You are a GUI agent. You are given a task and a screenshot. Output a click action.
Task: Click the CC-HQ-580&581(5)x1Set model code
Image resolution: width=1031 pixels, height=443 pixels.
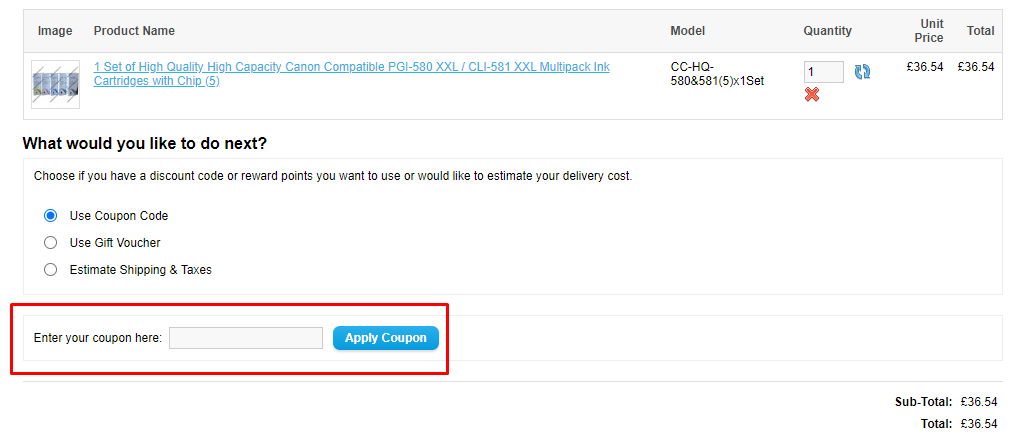[717, 74]
